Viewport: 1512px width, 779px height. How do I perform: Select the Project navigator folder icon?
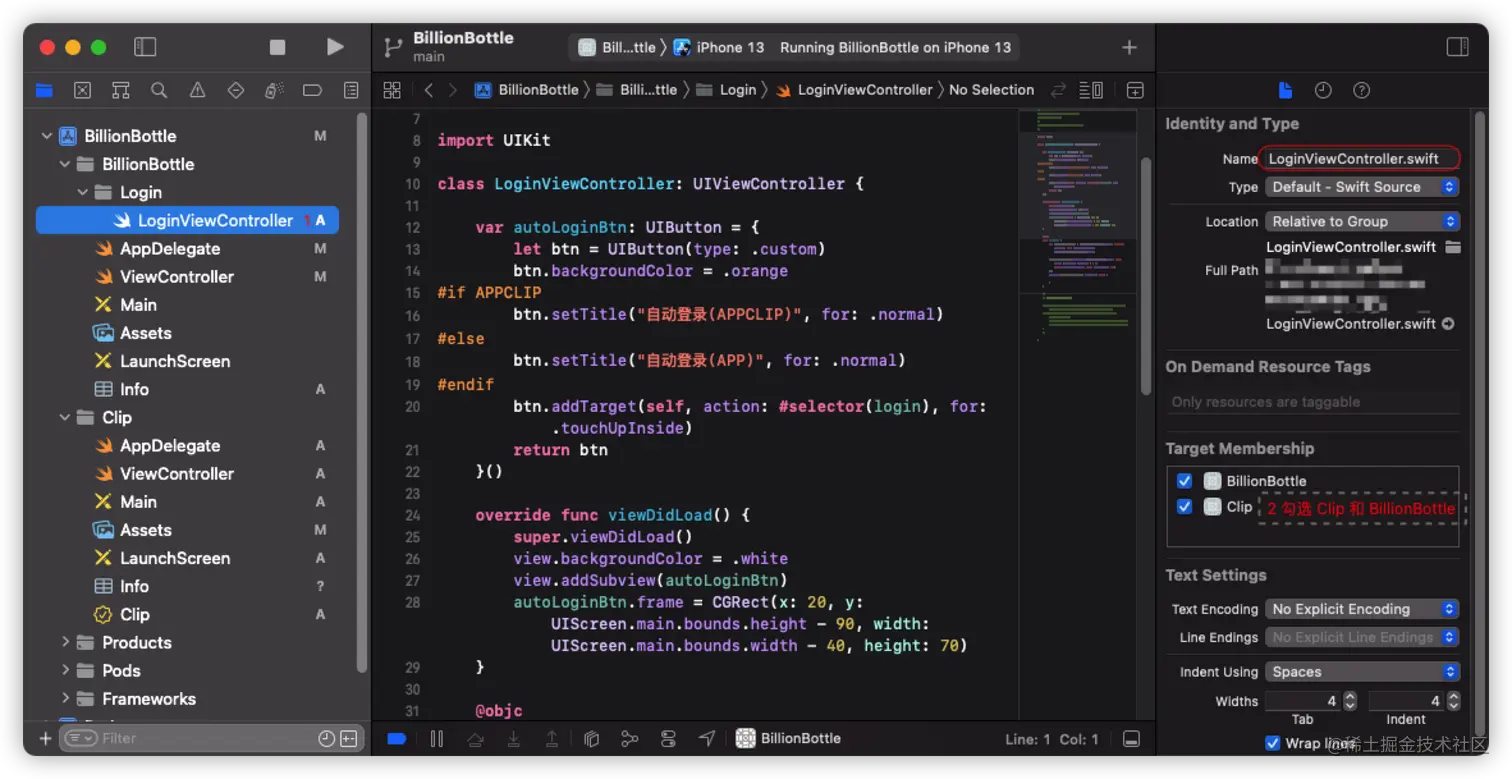[x=44, y=90]
